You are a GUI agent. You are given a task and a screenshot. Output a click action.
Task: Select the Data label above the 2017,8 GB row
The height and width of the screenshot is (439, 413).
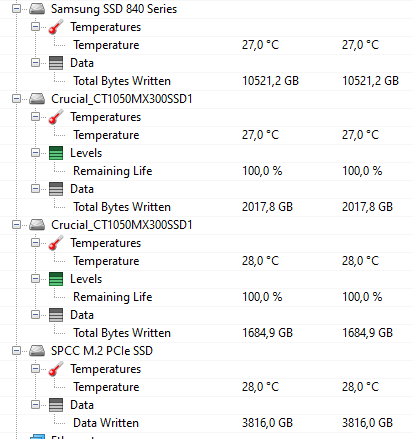tap(82, 189)
